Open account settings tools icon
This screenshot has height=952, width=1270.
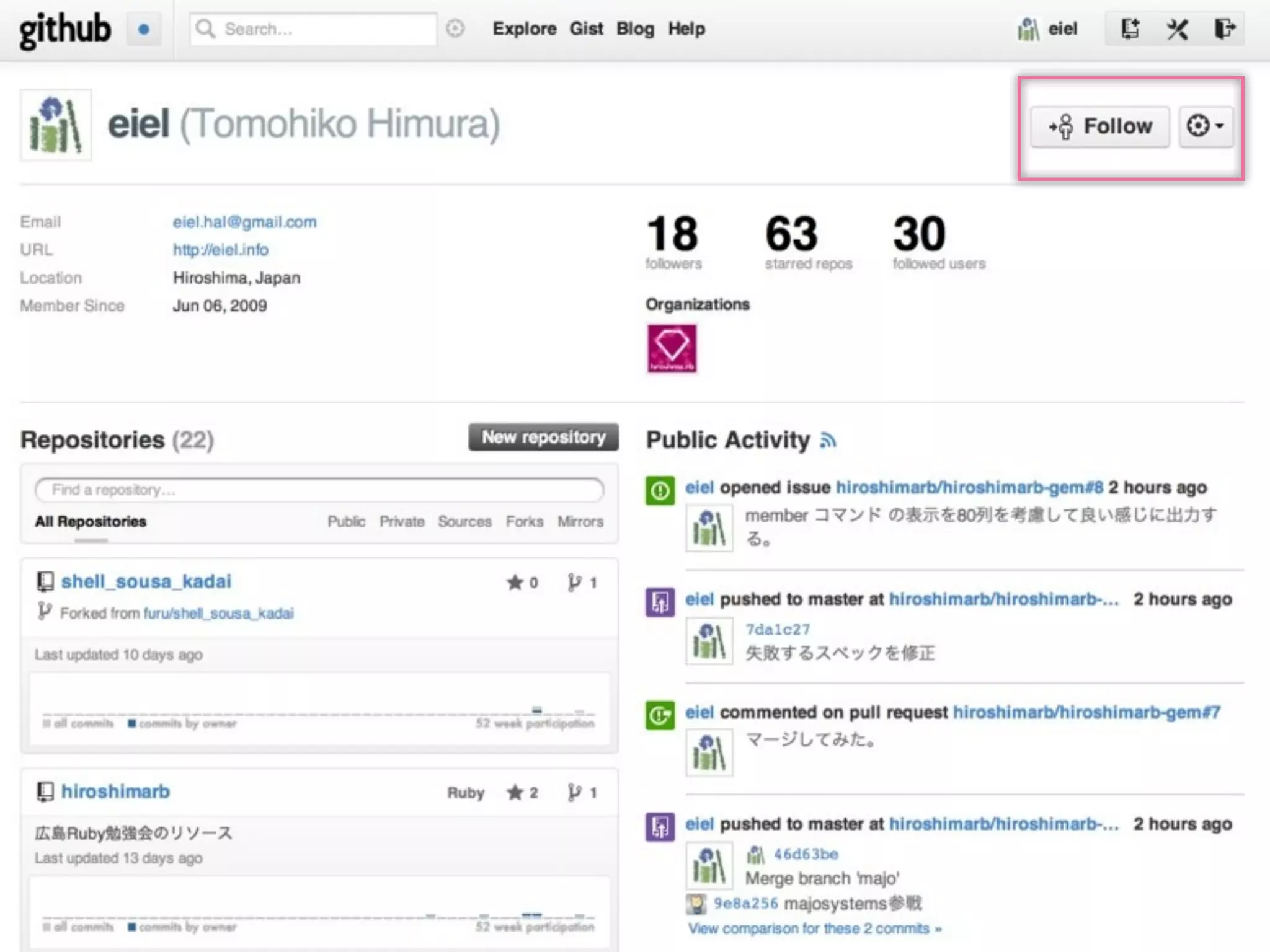point(1177,29)
